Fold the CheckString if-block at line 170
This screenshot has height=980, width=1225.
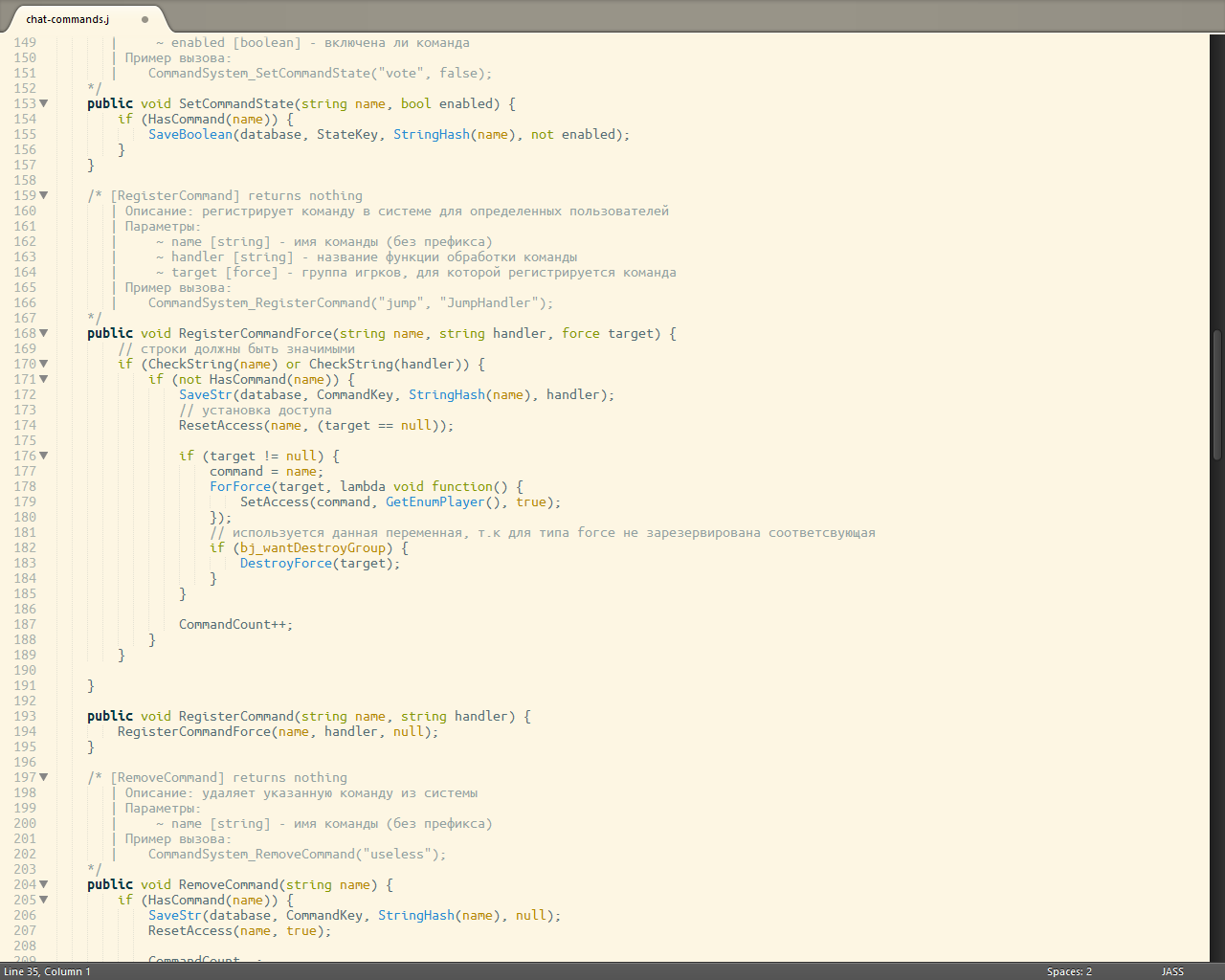click(x=43, y=364)
